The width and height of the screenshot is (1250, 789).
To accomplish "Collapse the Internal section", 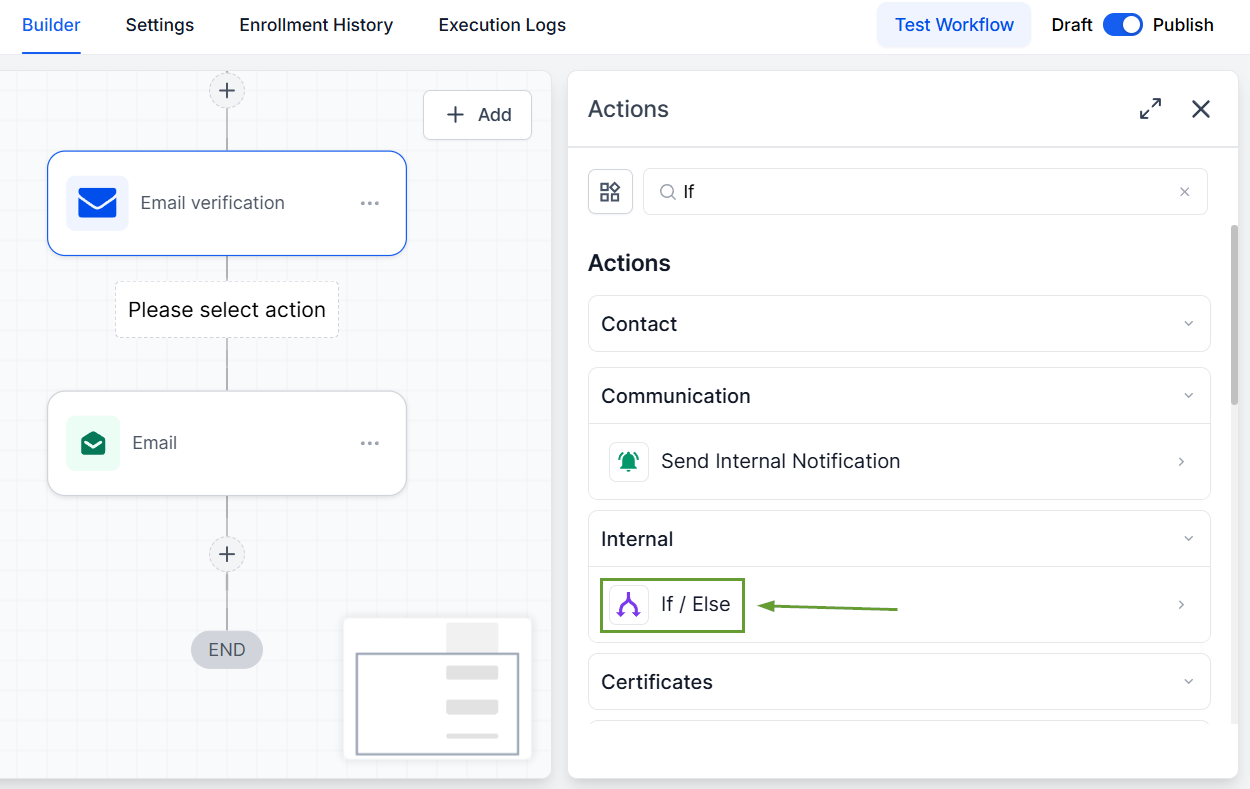I will point(1189,539).
